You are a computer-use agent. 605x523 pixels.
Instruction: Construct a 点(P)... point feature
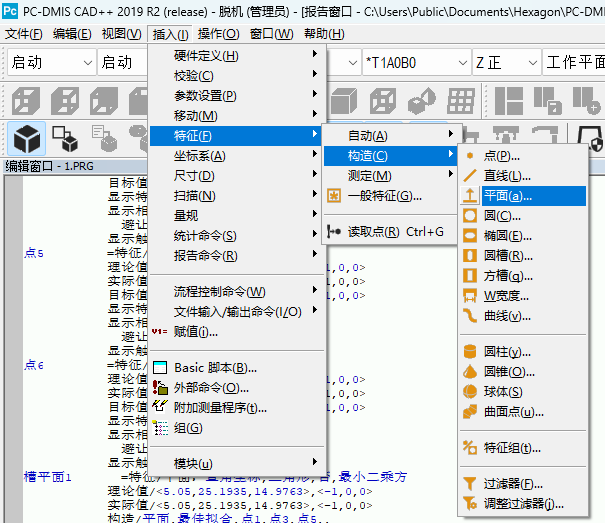(523, 156)
